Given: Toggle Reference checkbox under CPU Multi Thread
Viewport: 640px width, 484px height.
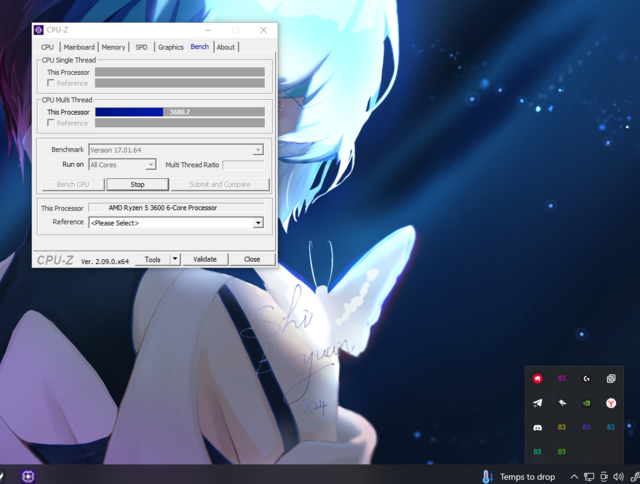Looking at the screenshot, I should click(51, 123).
